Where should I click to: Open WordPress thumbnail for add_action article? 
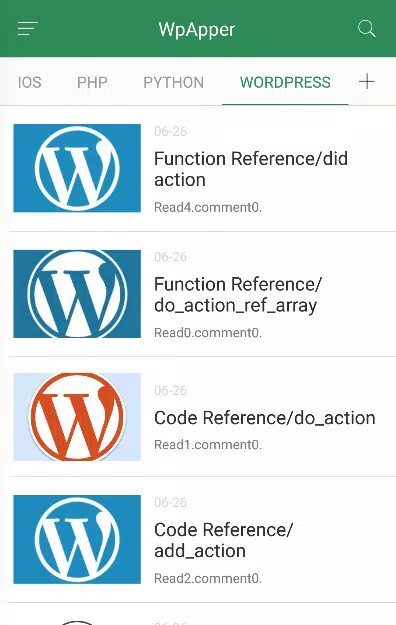tap(77, 539)
